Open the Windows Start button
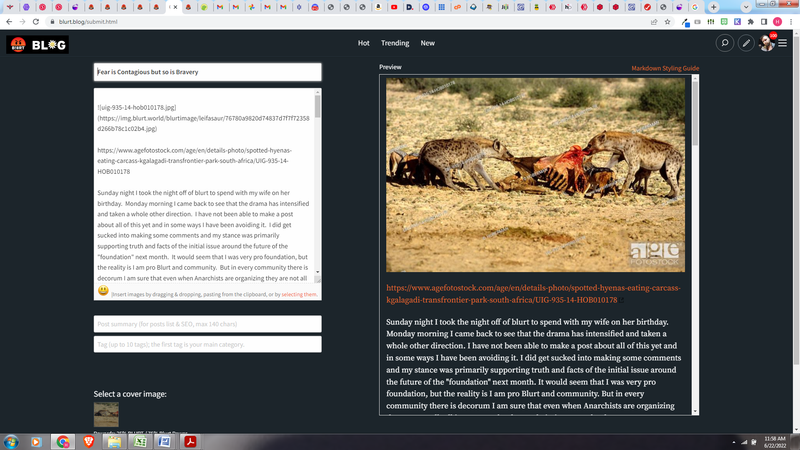The height and width of the screenshot is (450, 800). pyautogui.click(x=11, y=442)
